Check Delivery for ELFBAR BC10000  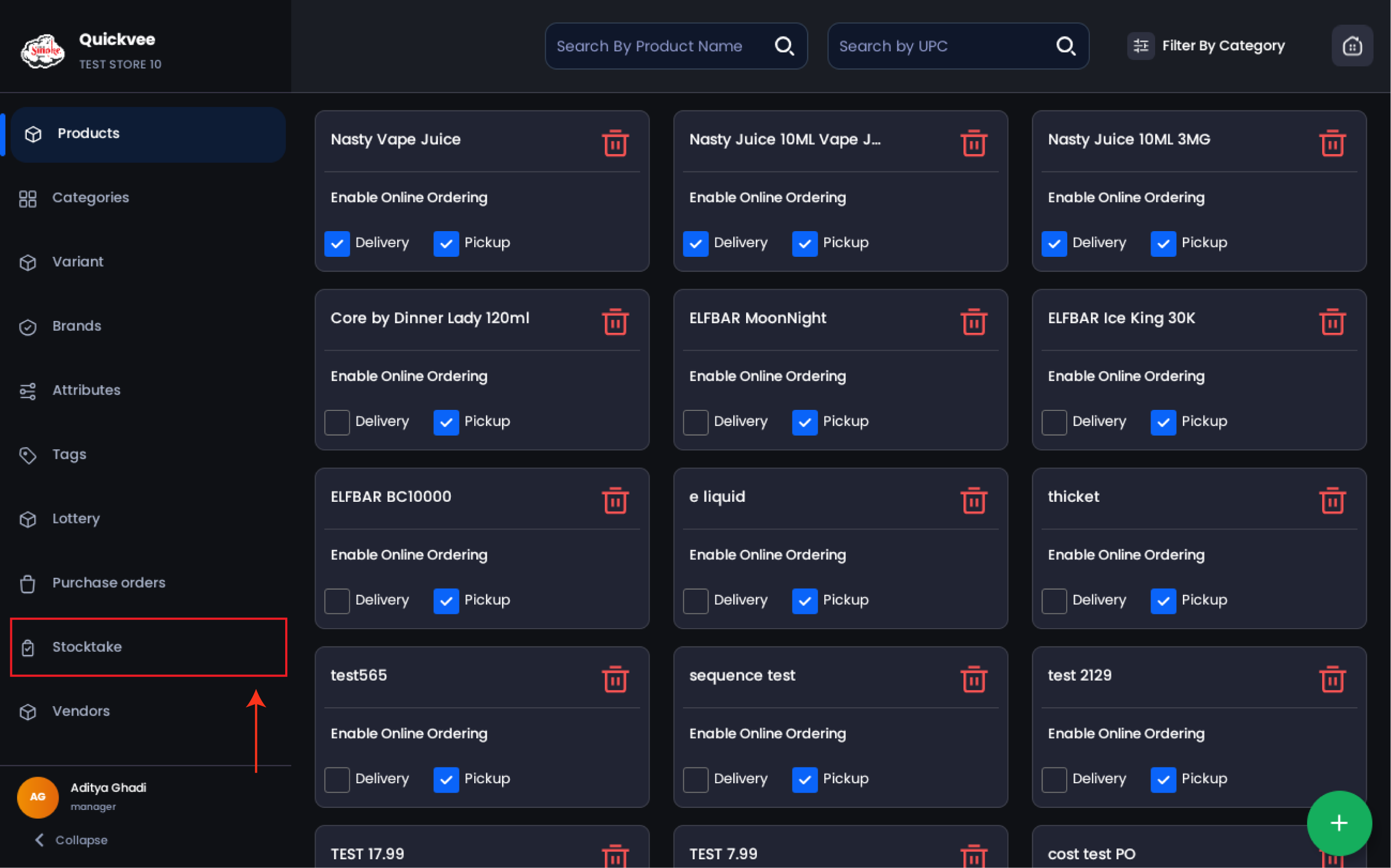337,601
